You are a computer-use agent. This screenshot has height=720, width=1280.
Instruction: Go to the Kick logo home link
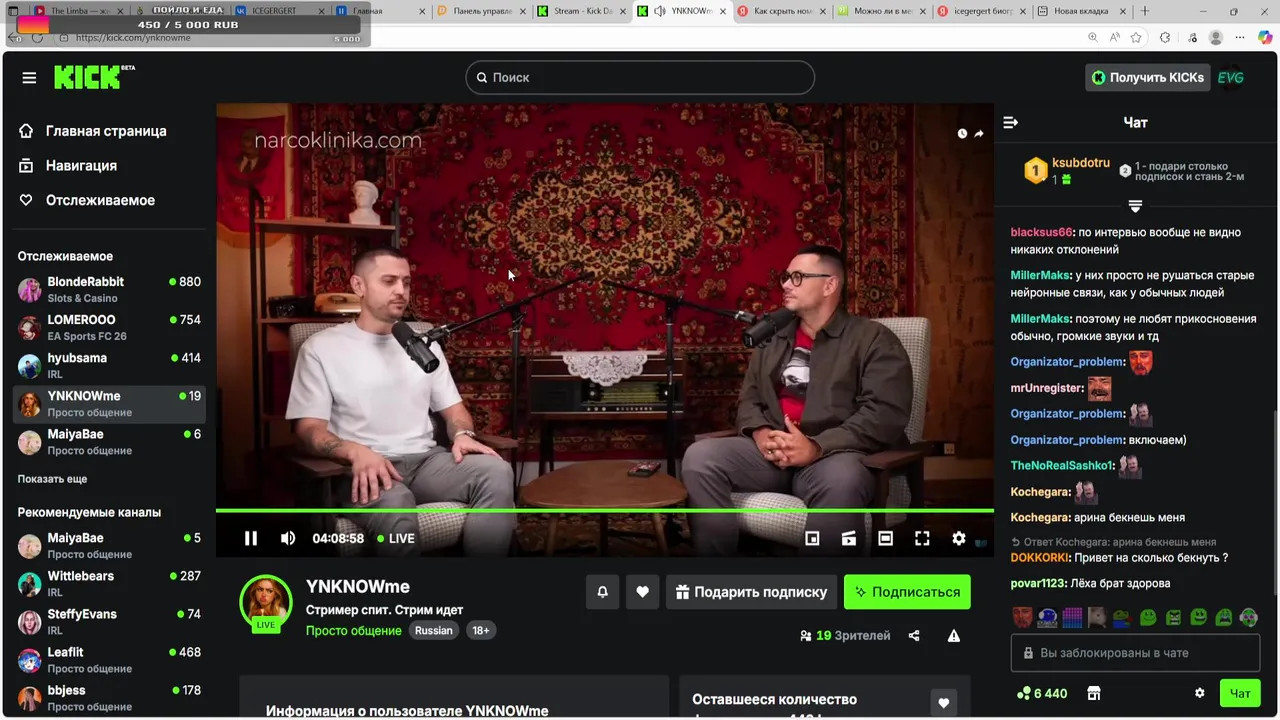point(94,77)
